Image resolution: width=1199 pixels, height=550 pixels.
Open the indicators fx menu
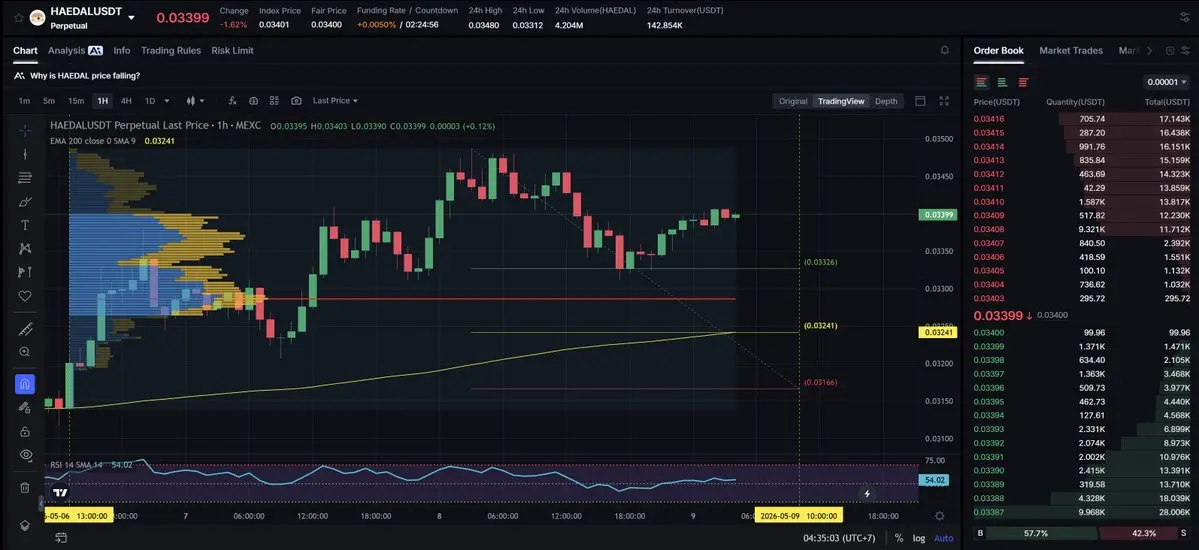point(232,101)
